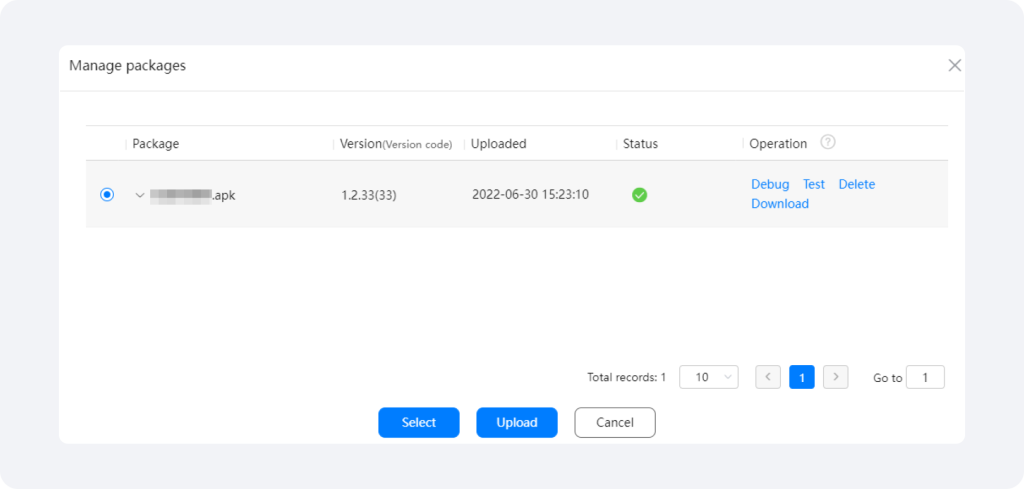Click the Package column header

(155, 144)
